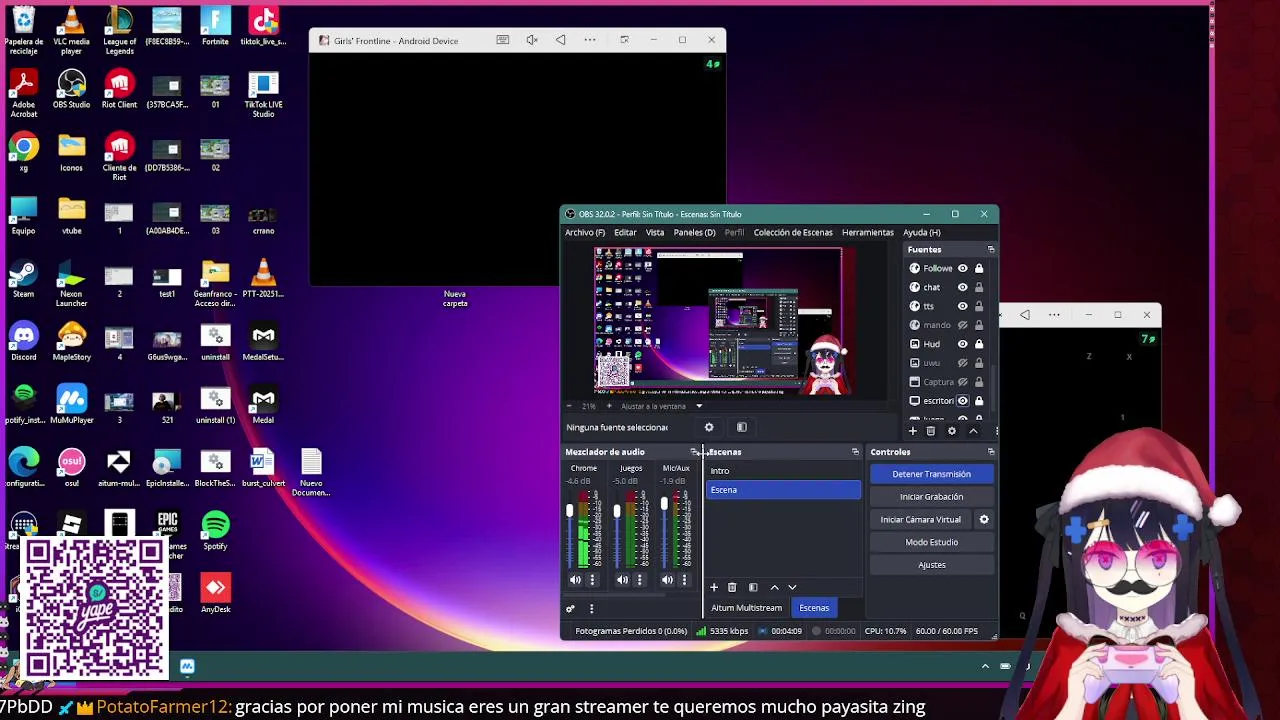Move scene up in Escenas list
Screen dimensions: 1280x720
pos(774,588)
